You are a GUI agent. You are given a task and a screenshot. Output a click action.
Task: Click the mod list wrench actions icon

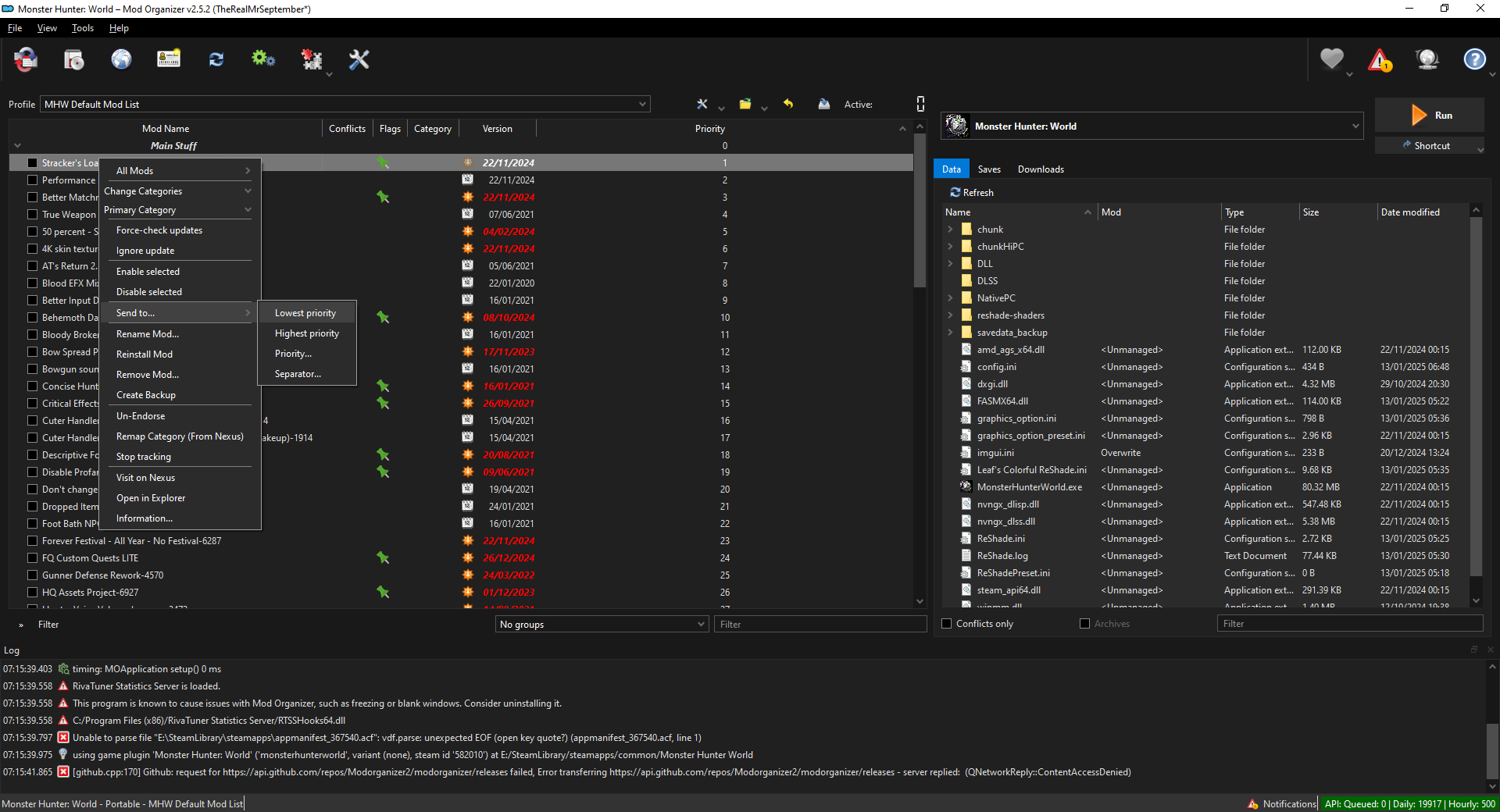(702, 104)
